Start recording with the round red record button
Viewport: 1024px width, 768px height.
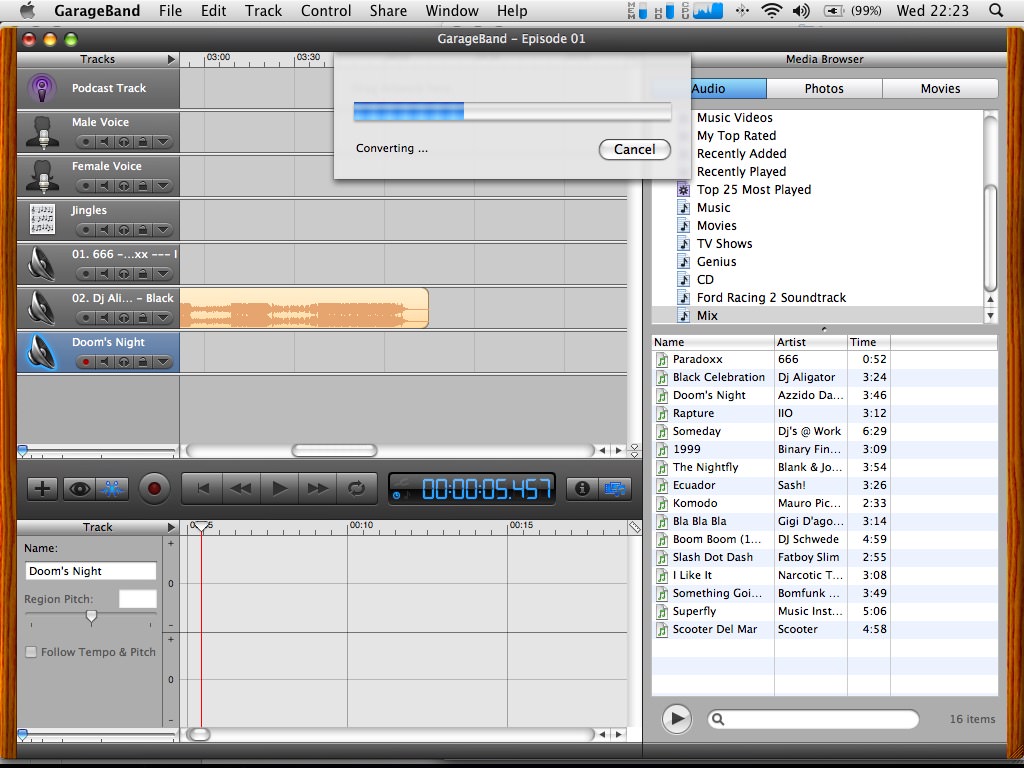pyautogui.click(x=154, y=488)
